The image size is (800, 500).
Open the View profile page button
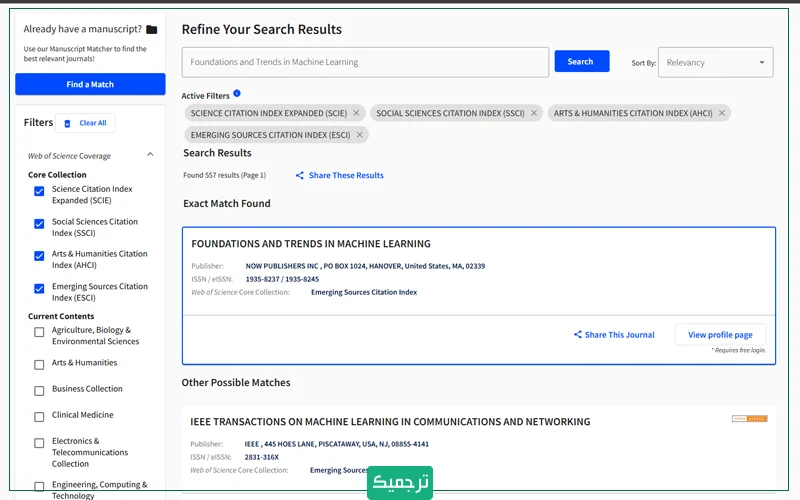[x=720, y=335]
